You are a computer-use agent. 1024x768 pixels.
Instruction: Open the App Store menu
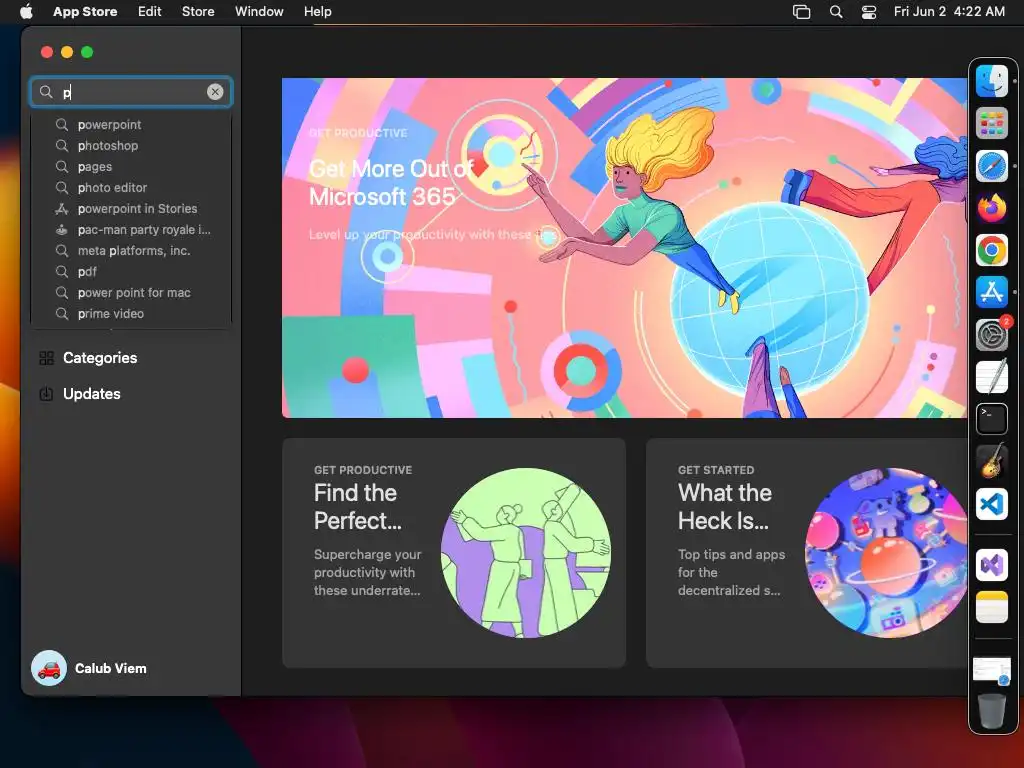[x=85, y=12]
